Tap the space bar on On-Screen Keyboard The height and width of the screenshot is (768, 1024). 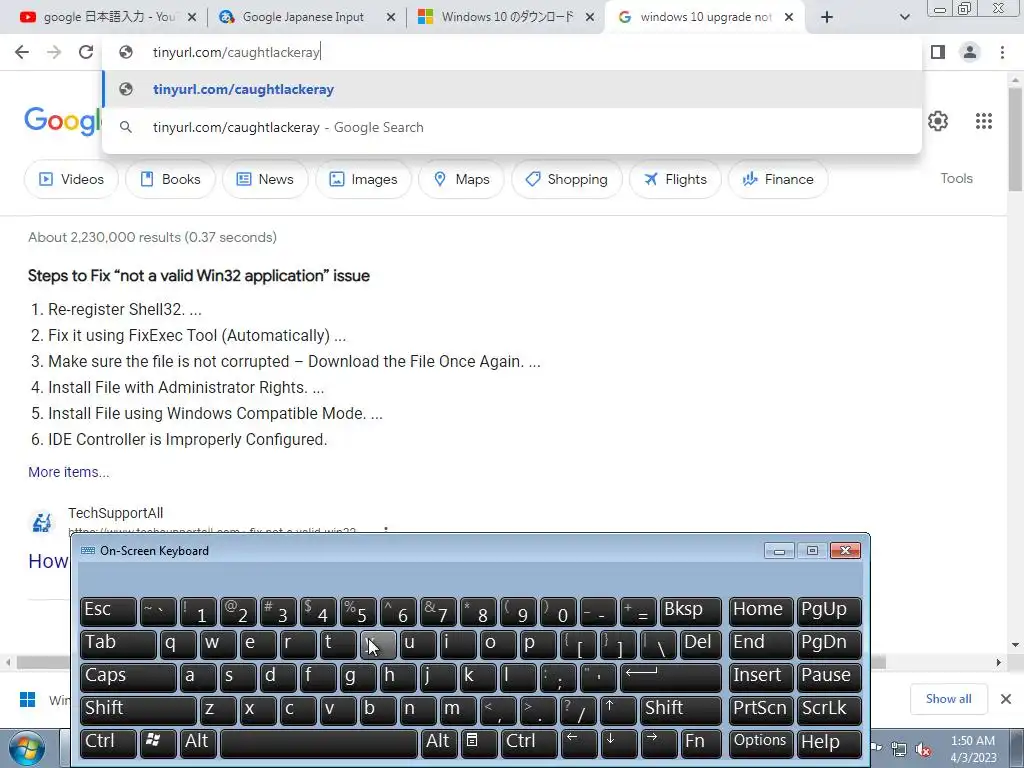[x=319, y=743]
